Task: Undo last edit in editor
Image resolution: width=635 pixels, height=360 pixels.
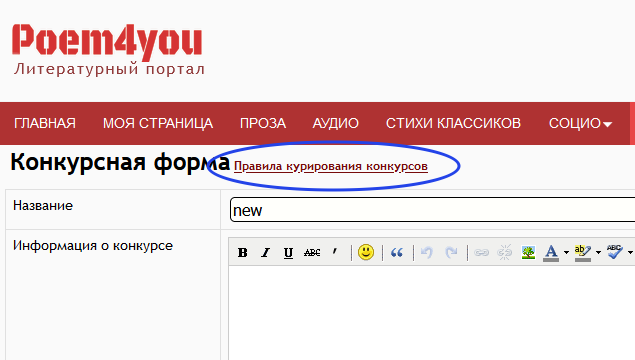Action: (x=426, y=252)
